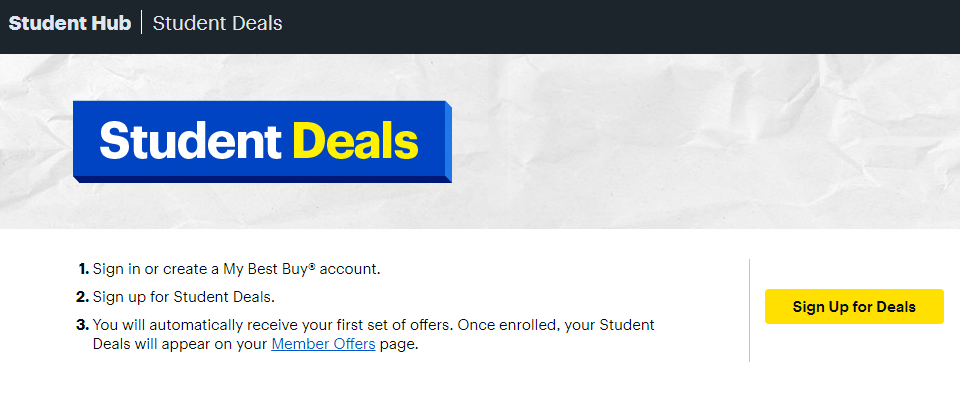Follow the Member Offers hyperlink
960x395 pixels.
(x=323, y=344)
